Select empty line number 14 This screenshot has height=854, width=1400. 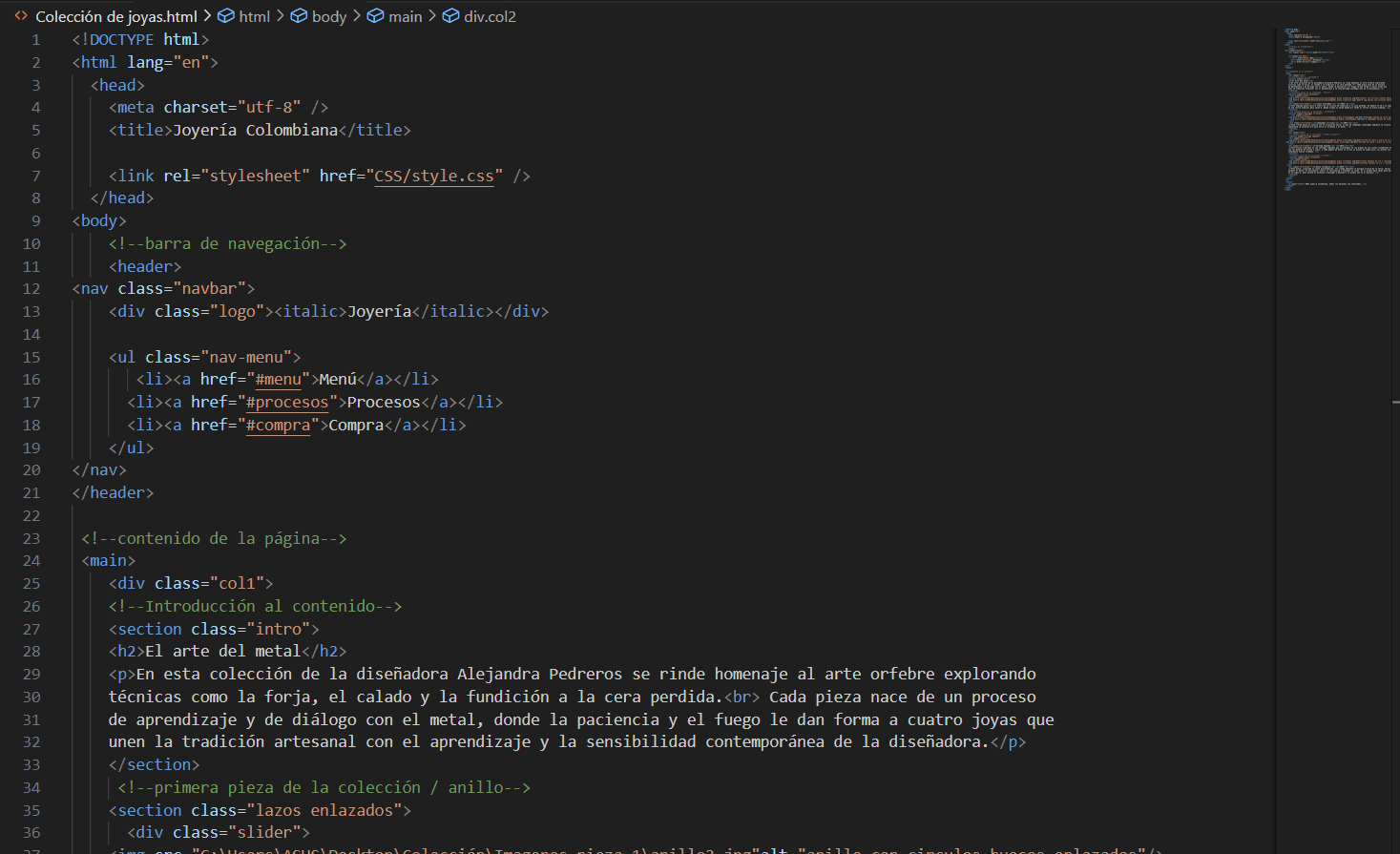[x=31, y=334]
